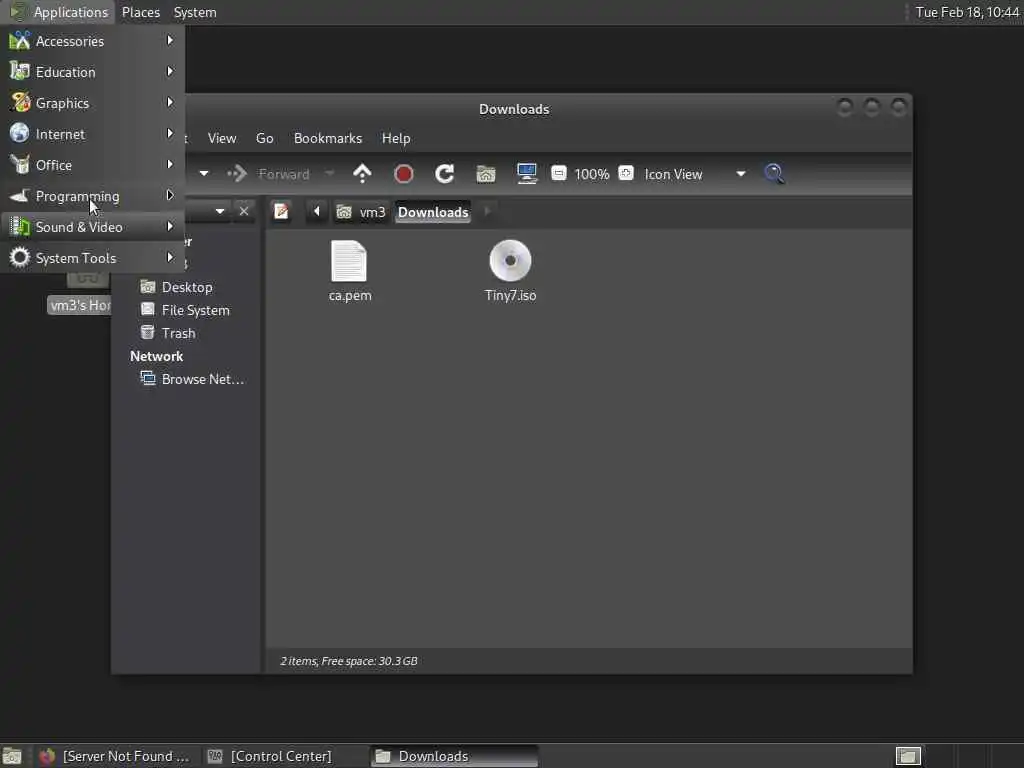Screen dimensions: 1024x768
Task: Click the Office icon in Applications menu
Action: pos(20,165)
